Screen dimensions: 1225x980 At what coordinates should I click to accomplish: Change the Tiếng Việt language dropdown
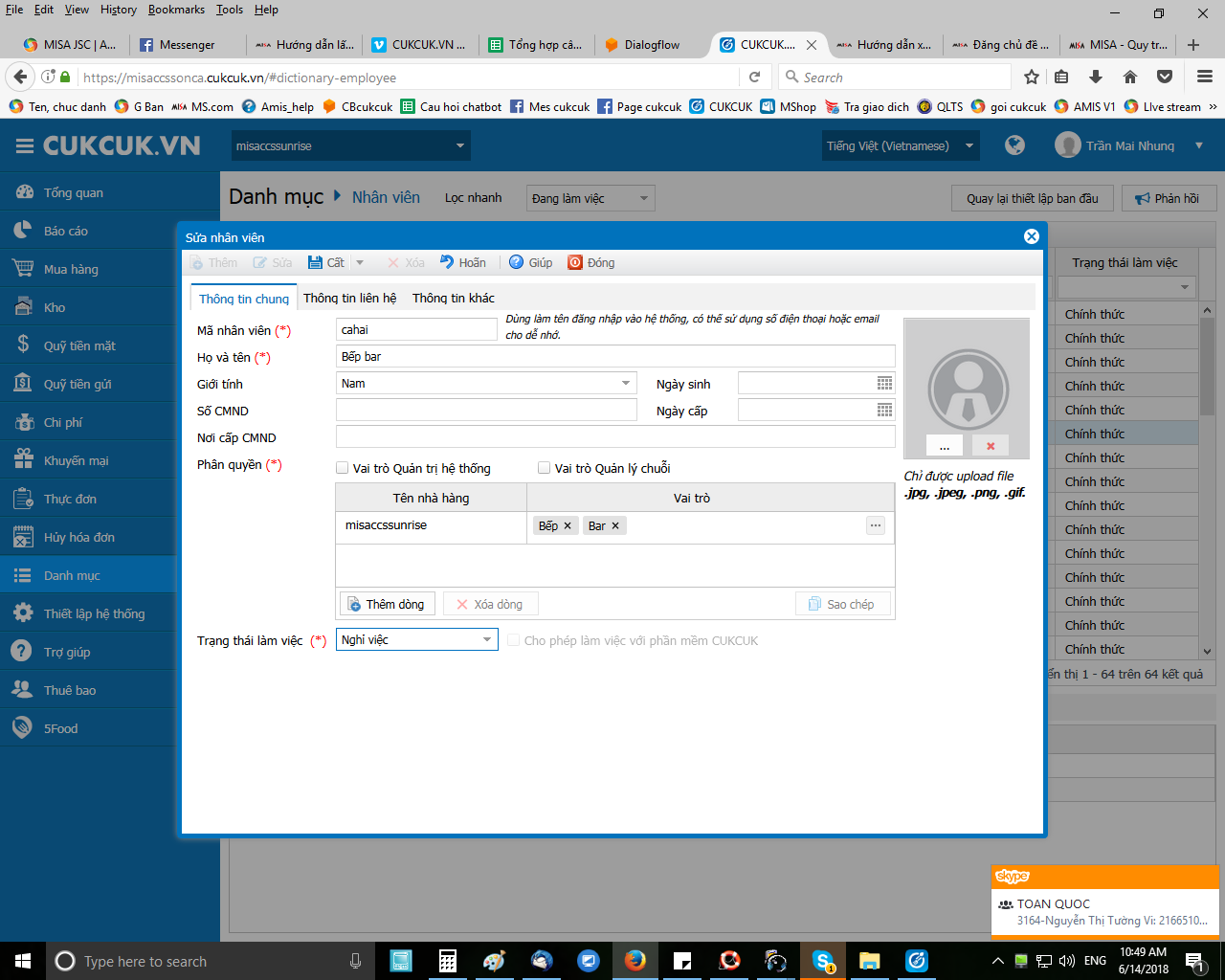(x=901, y=145)
